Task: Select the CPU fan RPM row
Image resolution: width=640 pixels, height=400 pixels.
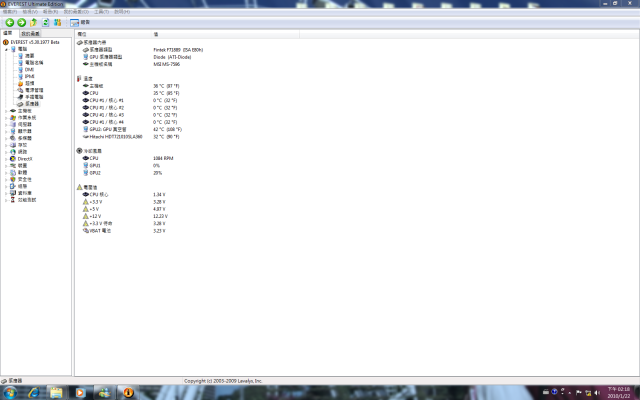Action: pyautogui.click(x=128, y=158)
